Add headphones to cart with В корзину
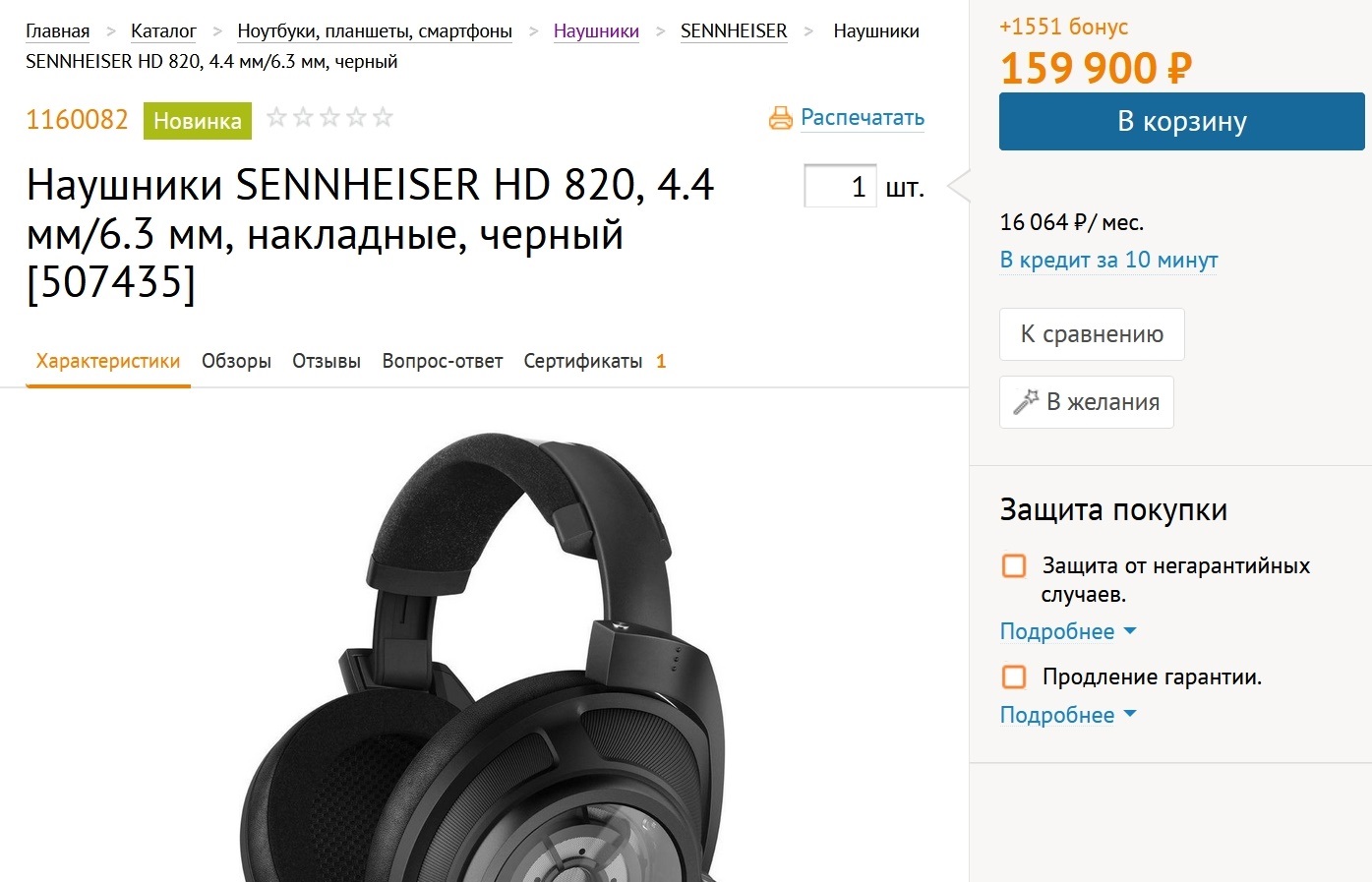The width and height of the screenshot is (1372, 882). [1181, 122]
